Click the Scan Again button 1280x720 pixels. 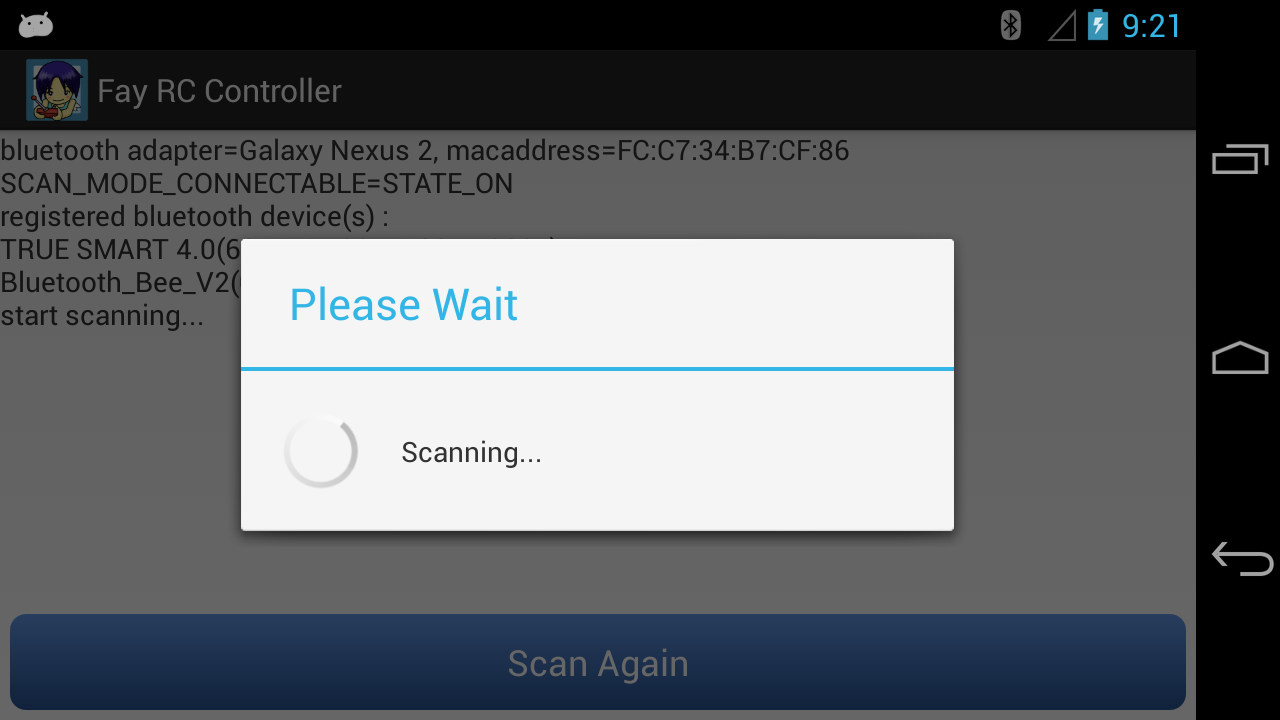click(598, 662)
